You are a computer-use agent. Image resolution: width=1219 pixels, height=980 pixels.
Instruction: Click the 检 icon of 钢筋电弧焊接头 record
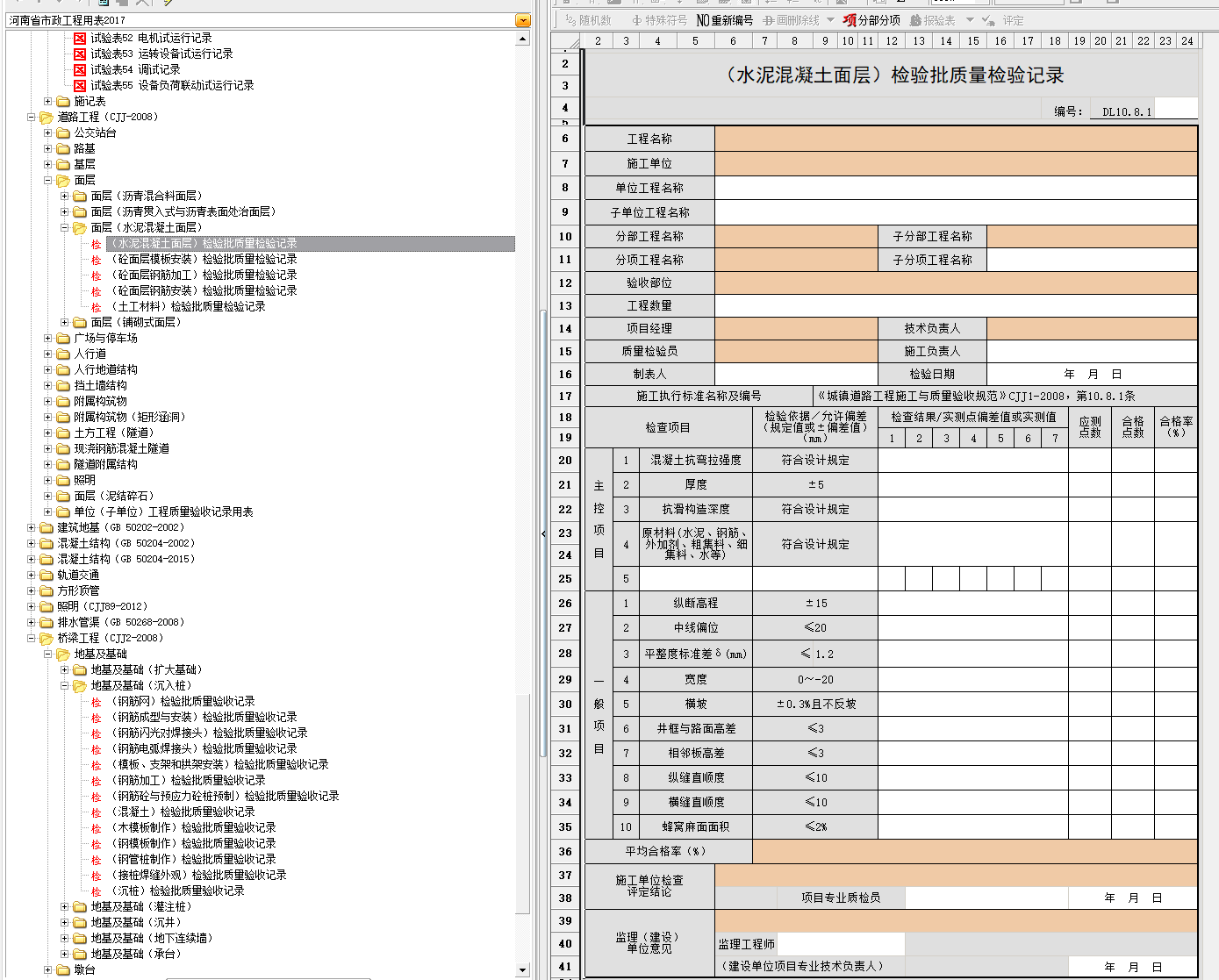coord(97,749)
